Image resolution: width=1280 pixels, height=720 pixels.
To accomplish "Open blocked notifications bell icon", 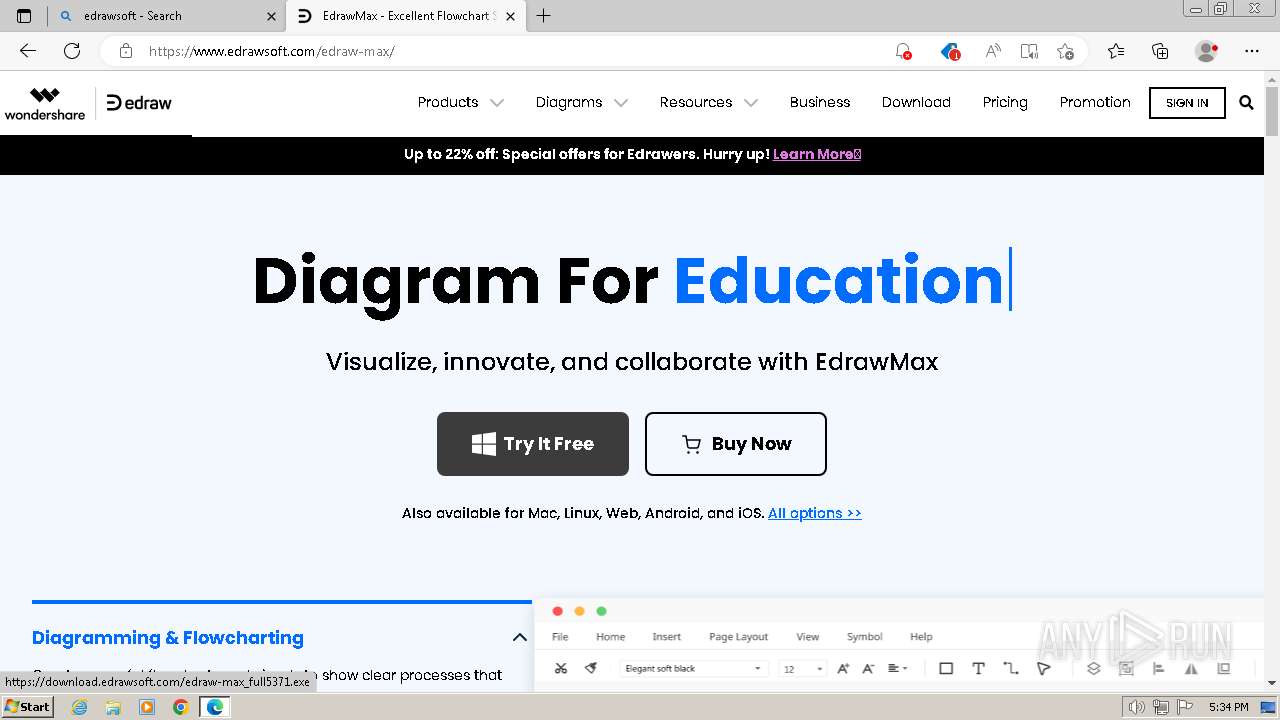I will 903,51.
